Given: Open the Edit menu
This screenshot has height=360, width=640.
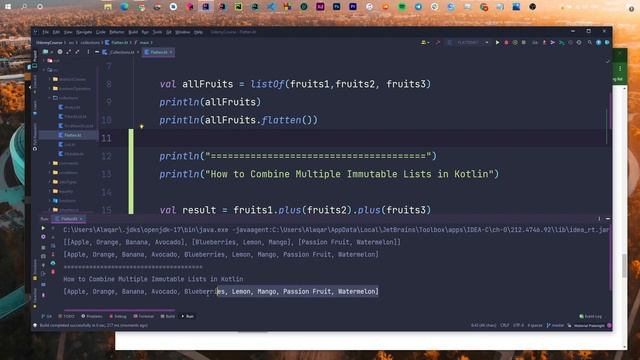Looking at the screenshot, I should [56, 32].
